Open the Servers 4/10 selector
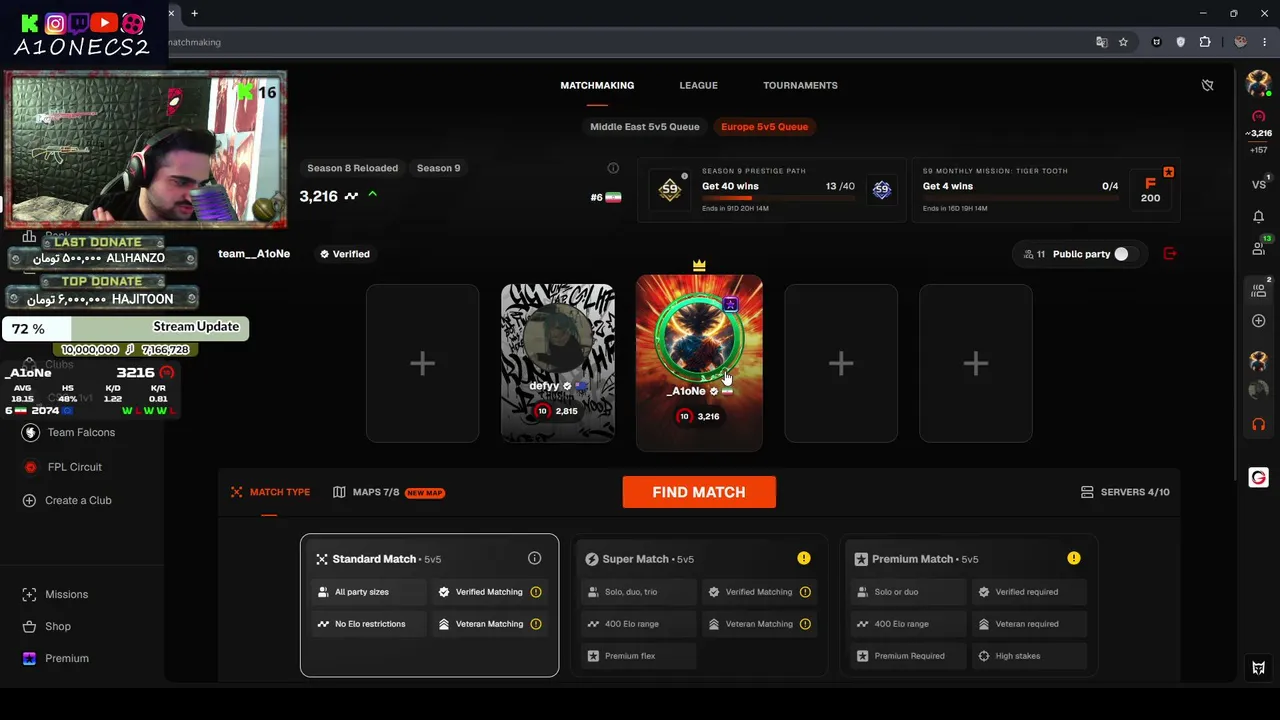 pos(1125,492)
